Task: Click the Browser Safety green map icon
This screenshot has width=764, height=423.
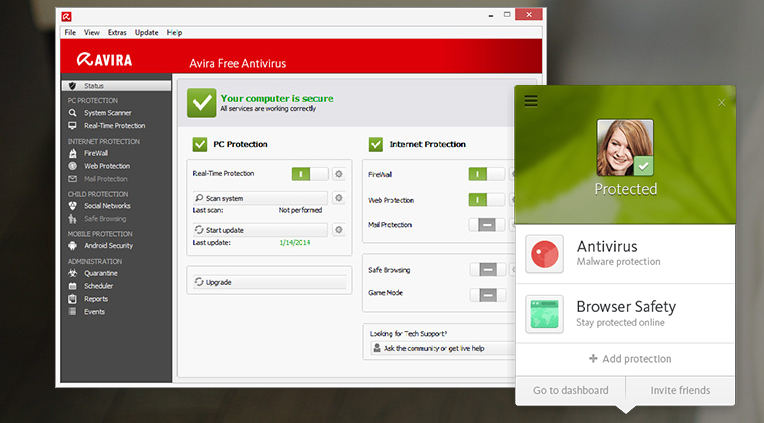Action: tap(544, 314)
